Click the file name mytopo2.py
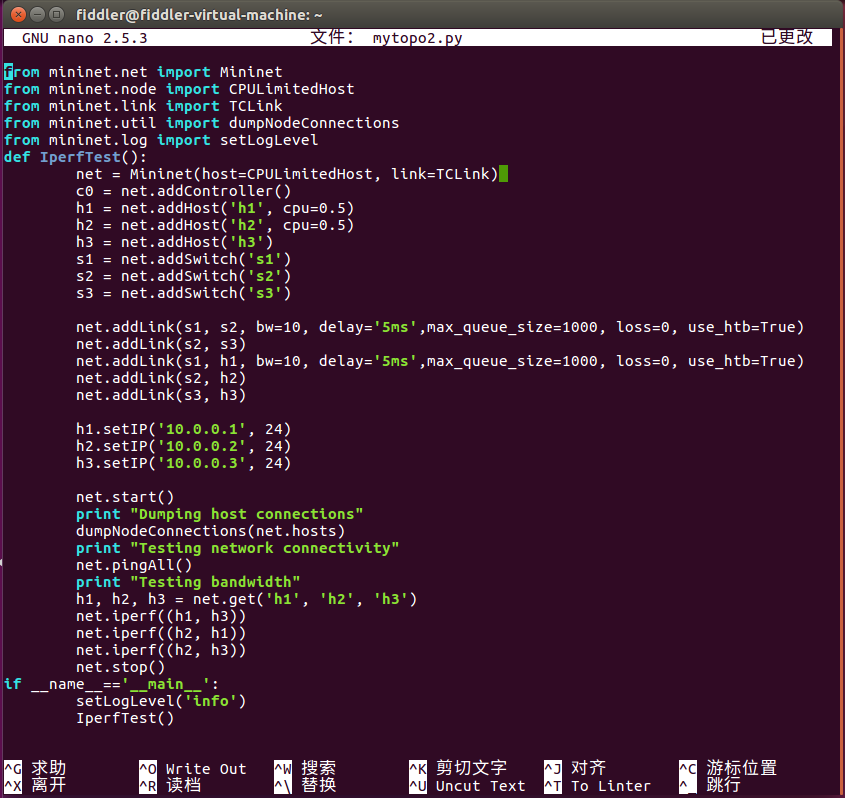This screenshot has width=845, height=798. coord(417,38)
